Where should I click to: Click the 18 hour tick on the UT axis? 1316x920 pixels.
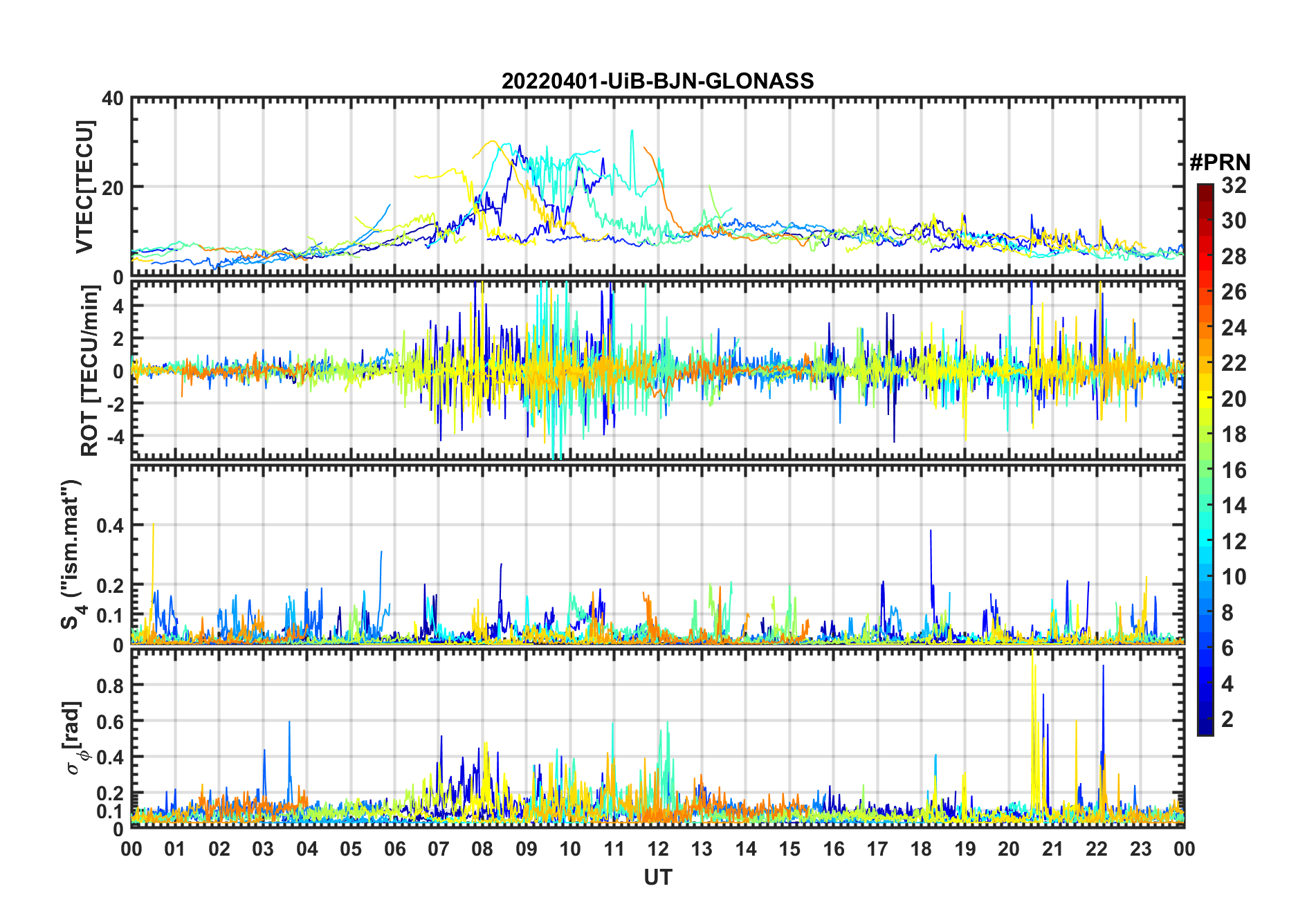921,849
